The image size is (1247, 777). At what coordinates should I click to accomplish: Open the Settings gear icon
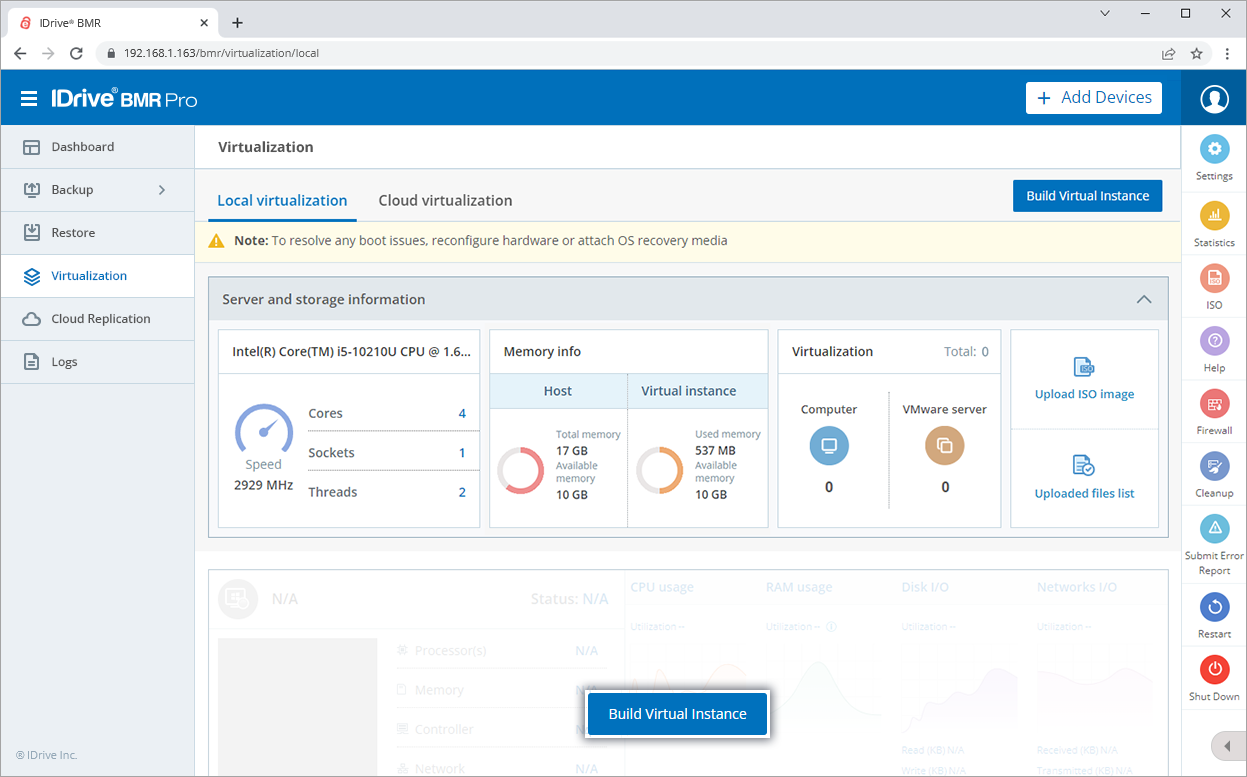pos(1214,150)
